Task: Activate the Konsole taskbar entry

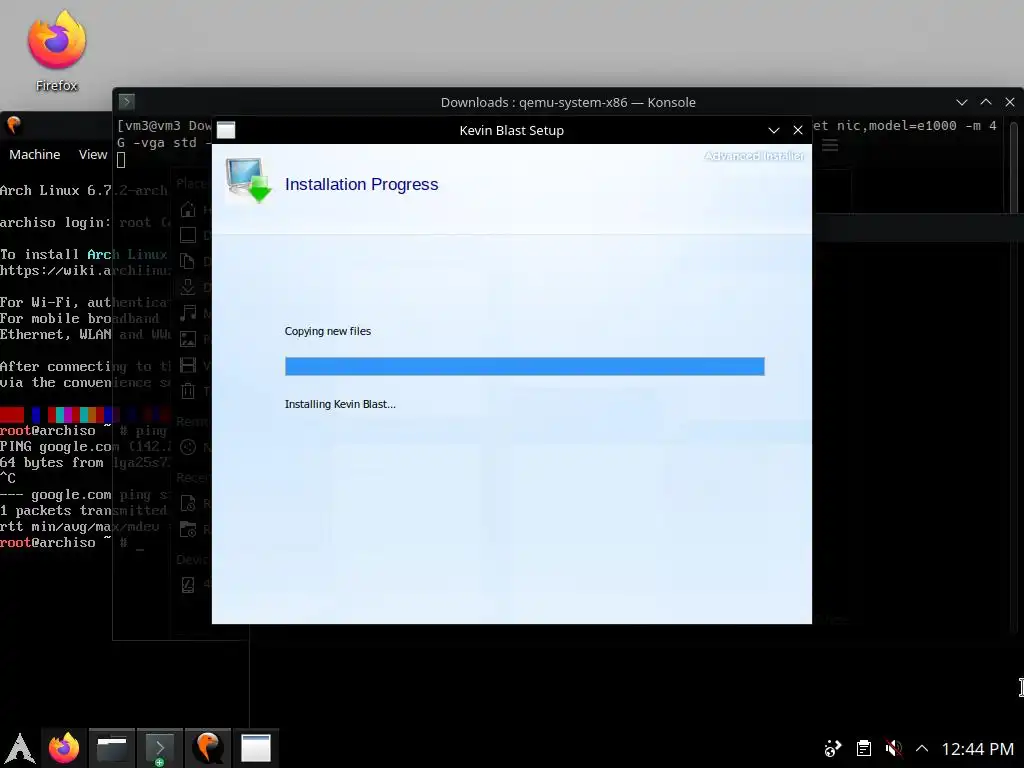Action: (160, 748)
